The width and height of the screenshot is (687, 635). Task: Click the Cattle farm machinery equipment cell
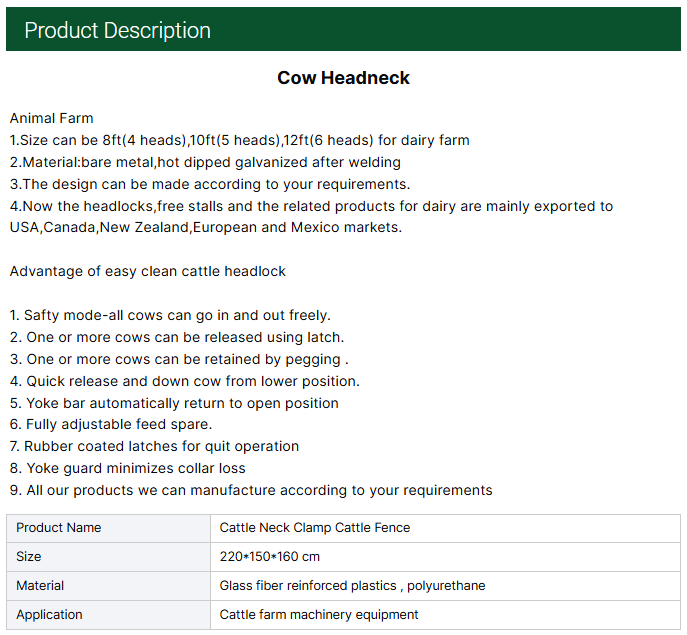319,614
